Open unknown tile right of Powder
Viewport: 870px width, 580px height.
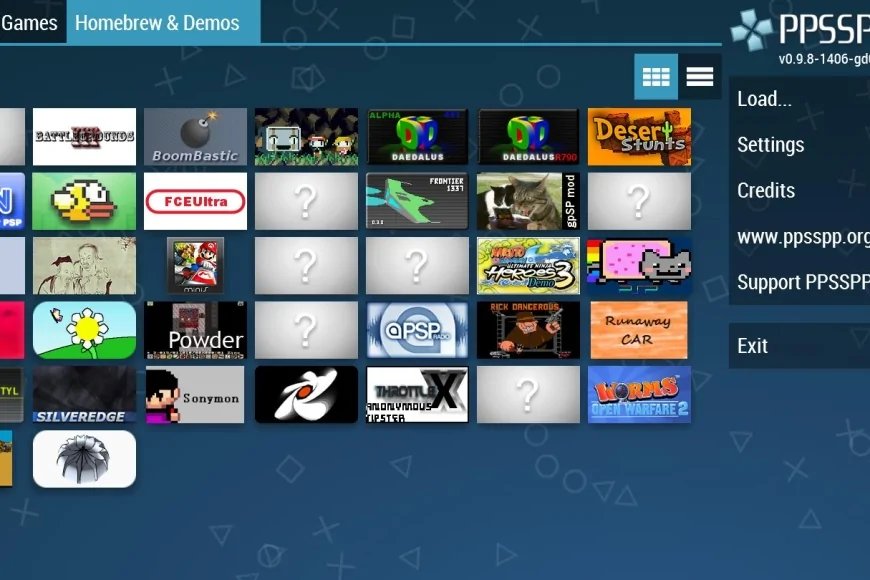pyautogui.click(x=306, y=330)
